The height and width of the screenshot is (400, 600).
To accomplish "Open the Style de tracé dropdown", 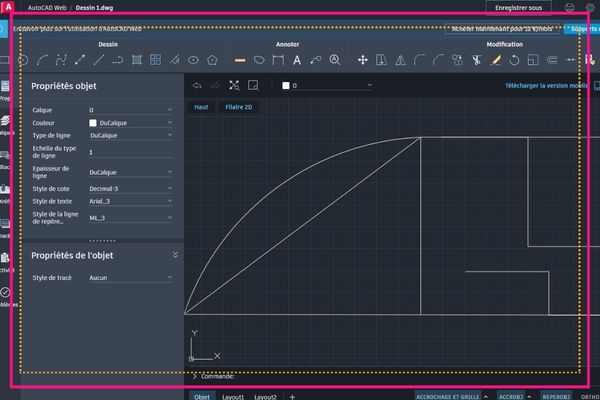I will pos(130,278).
